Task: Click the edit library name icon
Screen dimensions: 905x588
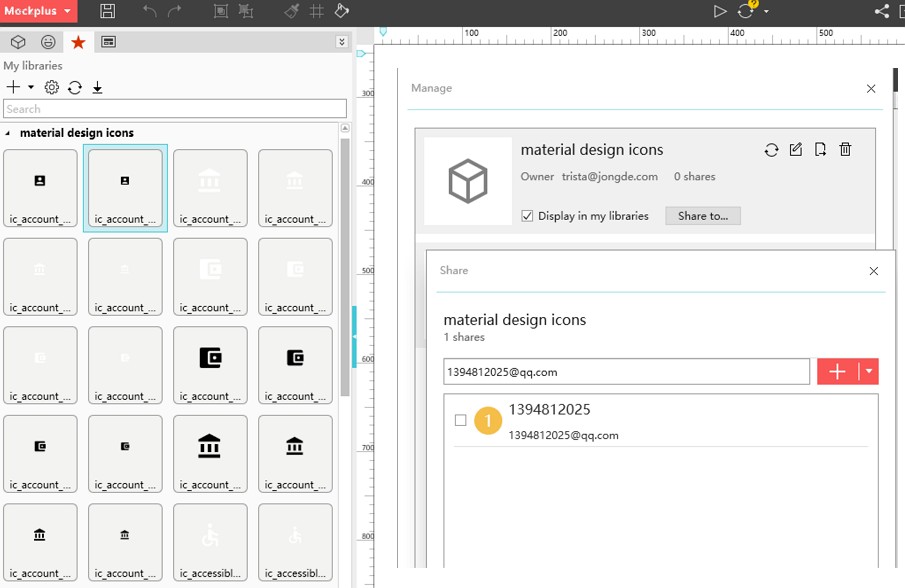Action: (796, 150)
